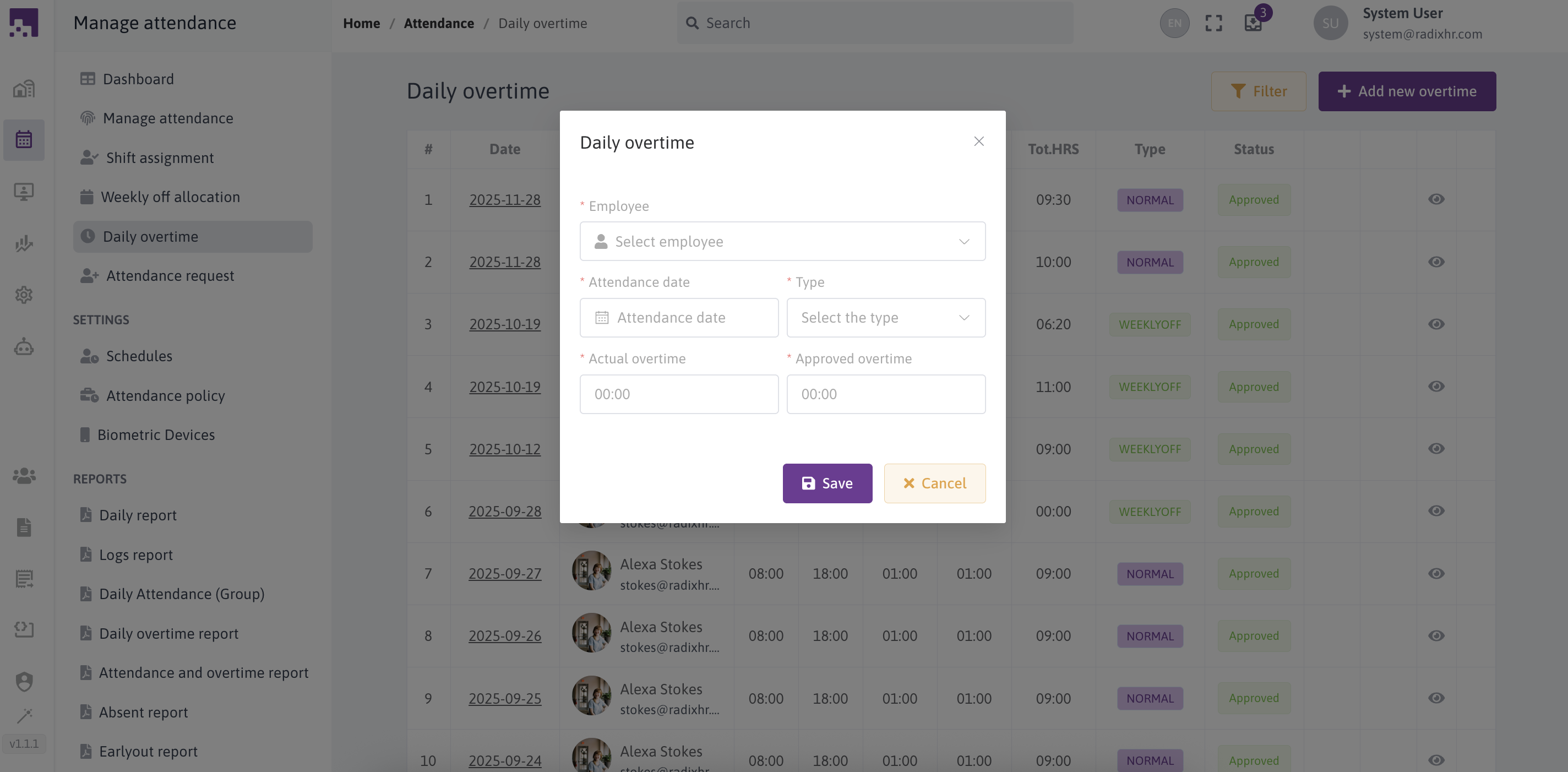Image resolution: width=1568 pixels, height=772 pixels.
Task: Open the employees group icon in left rail
Action: [24, 476]
